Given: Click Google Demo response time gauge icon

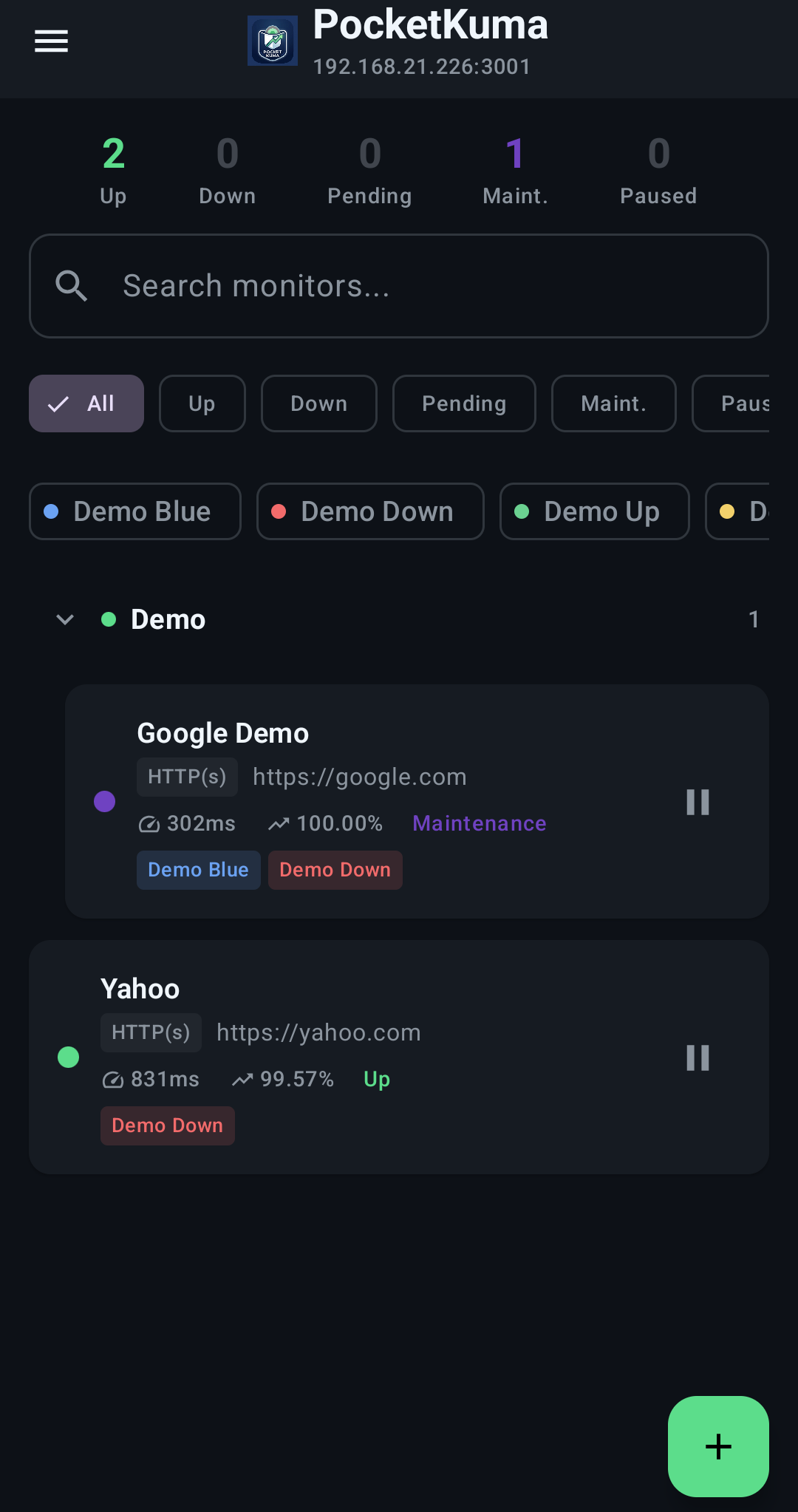Looking at the screenshot, I should tap(149, 824).
